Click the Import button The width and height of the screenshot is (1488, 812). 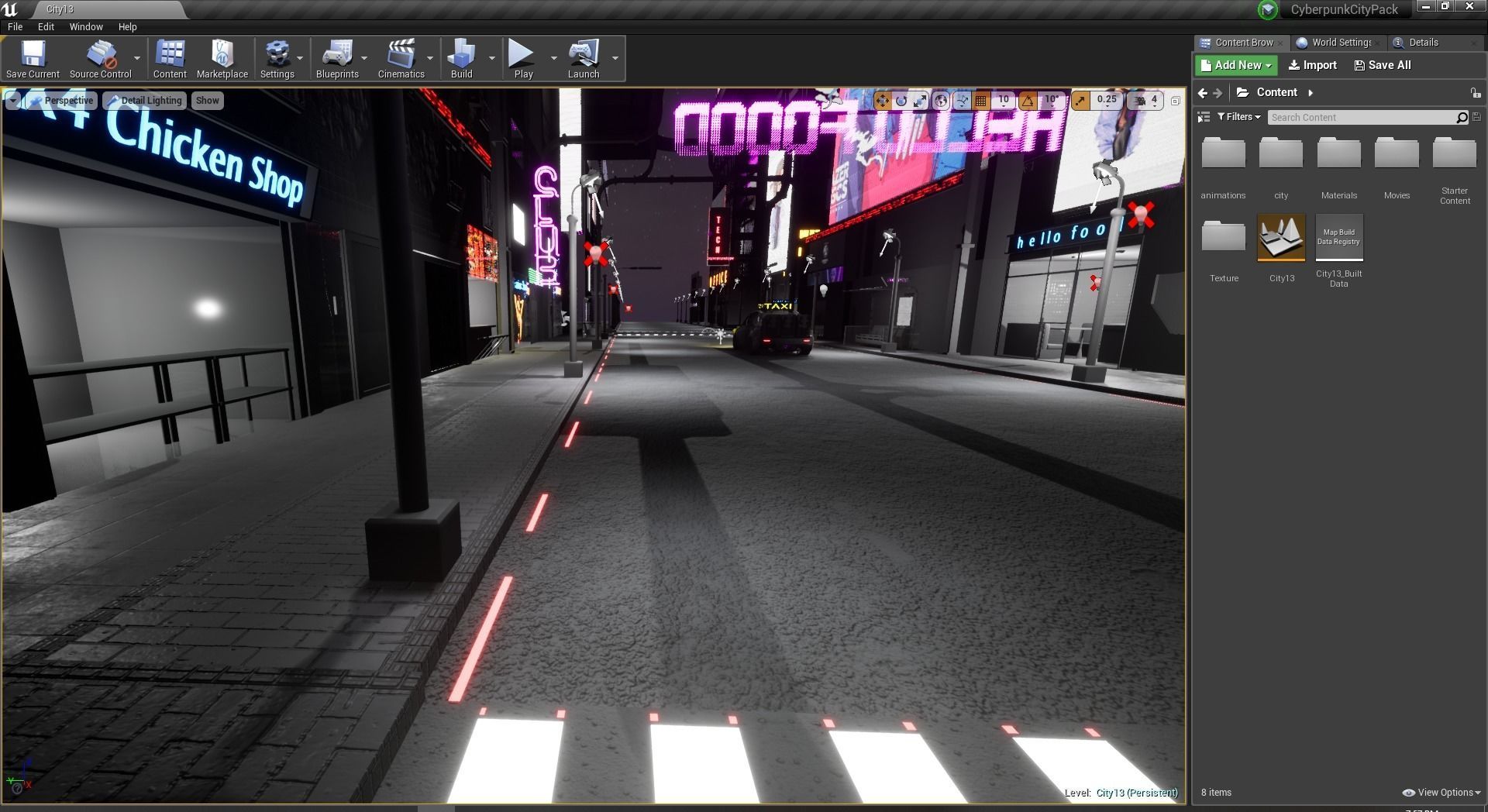[1312, 65]
